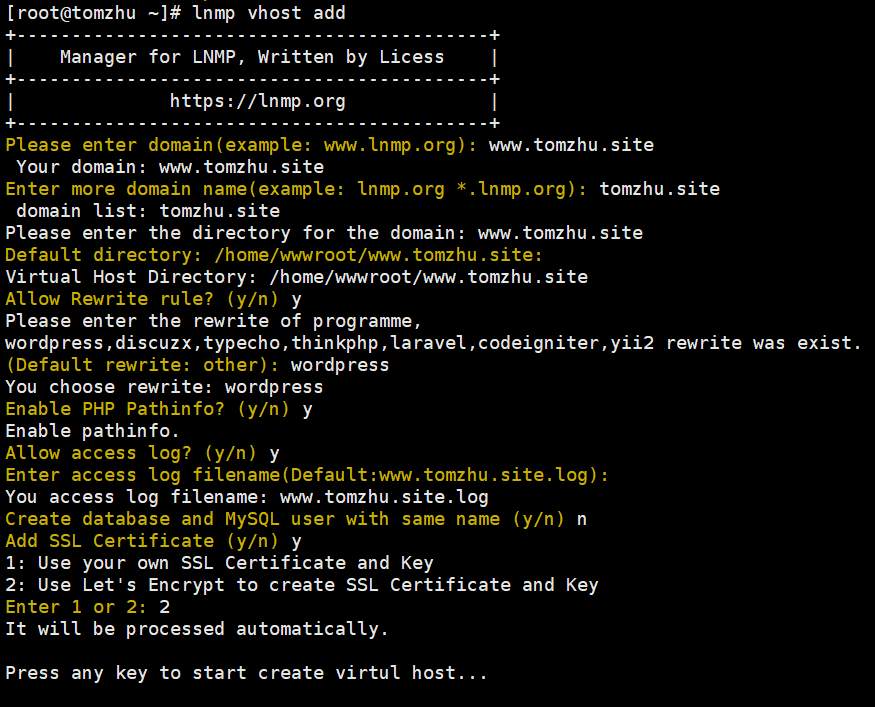The width and height of the screenshot is (875, 707).
Task: Click the 'Enter 1 or 2' prompt
Action: click(76, 607)
